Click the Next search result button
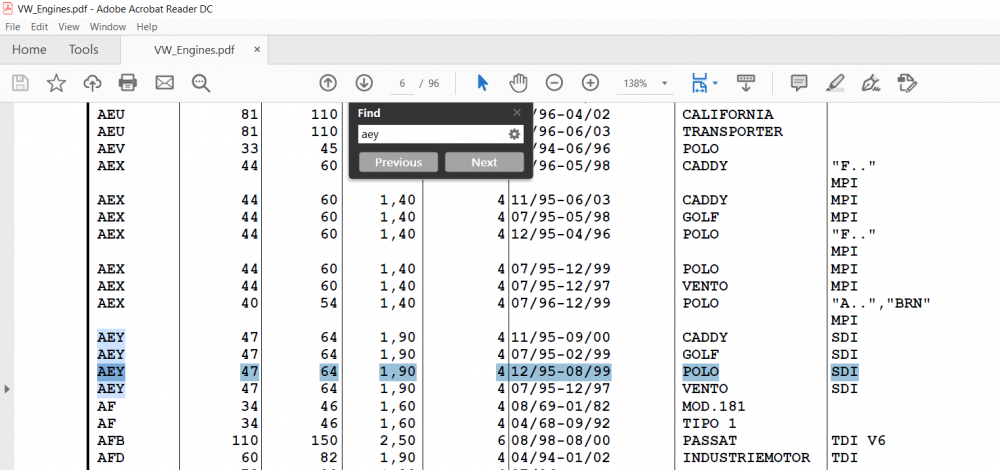1000x470 pixels. (484, 162)
